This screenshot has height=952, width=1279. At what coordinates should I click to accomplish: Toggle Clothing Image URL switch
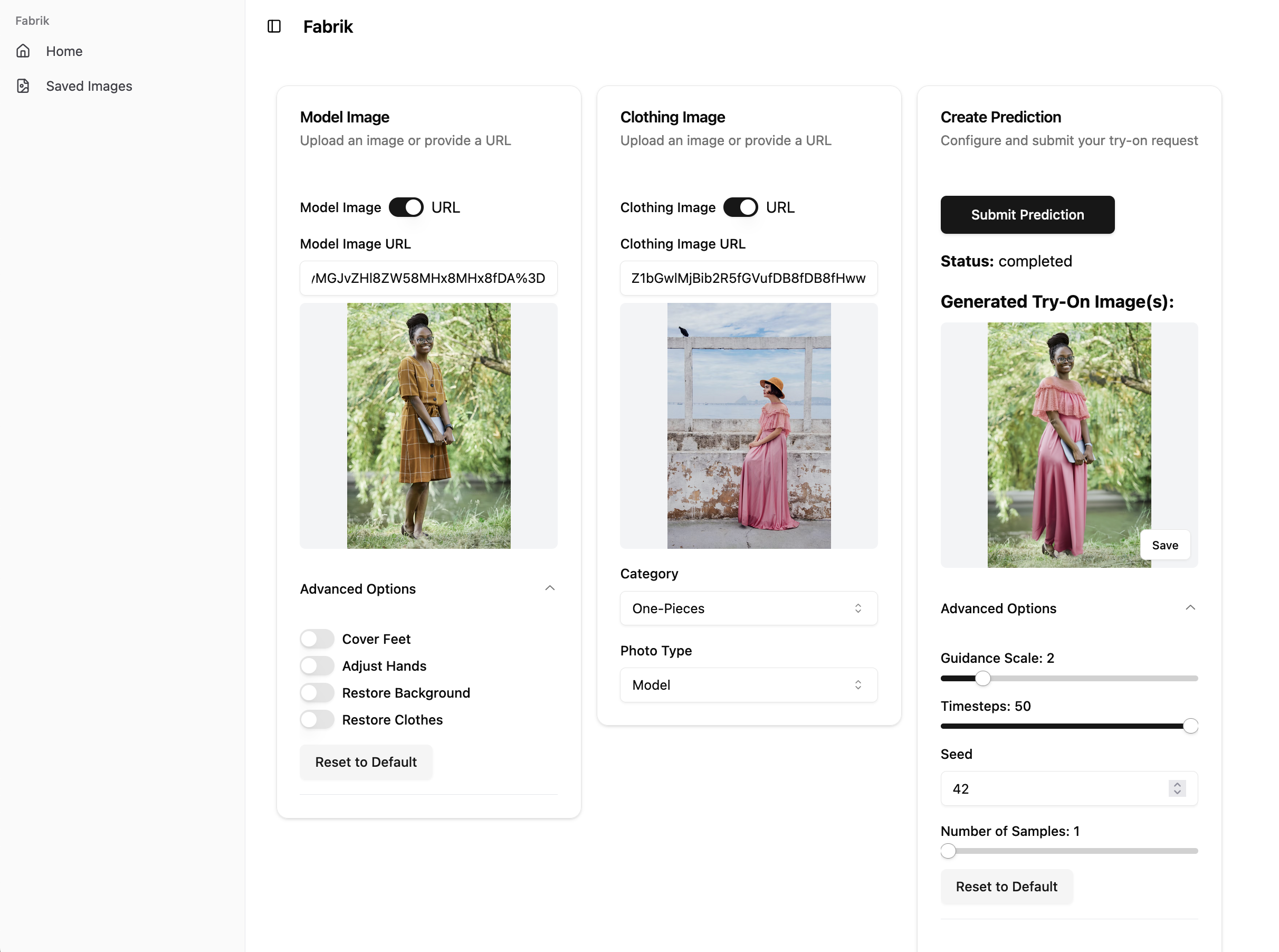740,207
